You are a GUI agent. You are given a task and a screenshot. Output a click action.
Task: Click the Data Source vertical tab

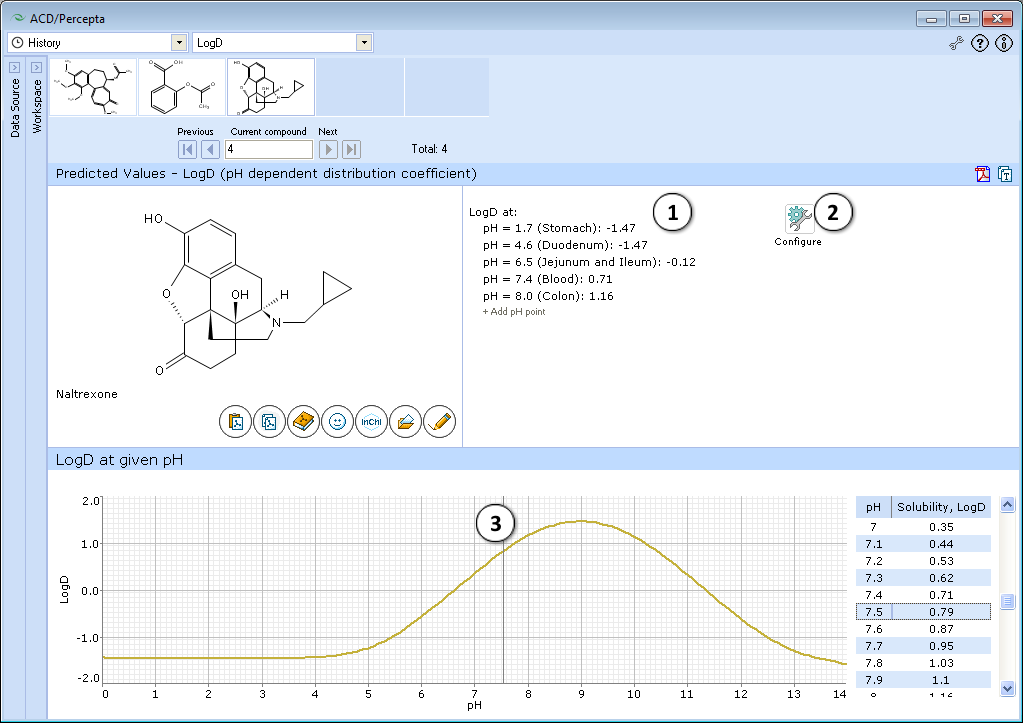[15, 108]
